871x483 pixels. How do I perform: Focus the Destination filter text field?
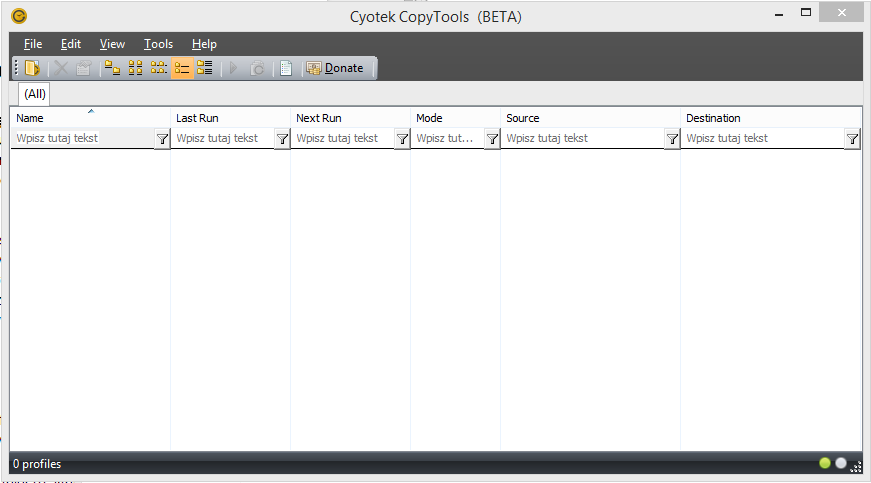coord(763,138)
